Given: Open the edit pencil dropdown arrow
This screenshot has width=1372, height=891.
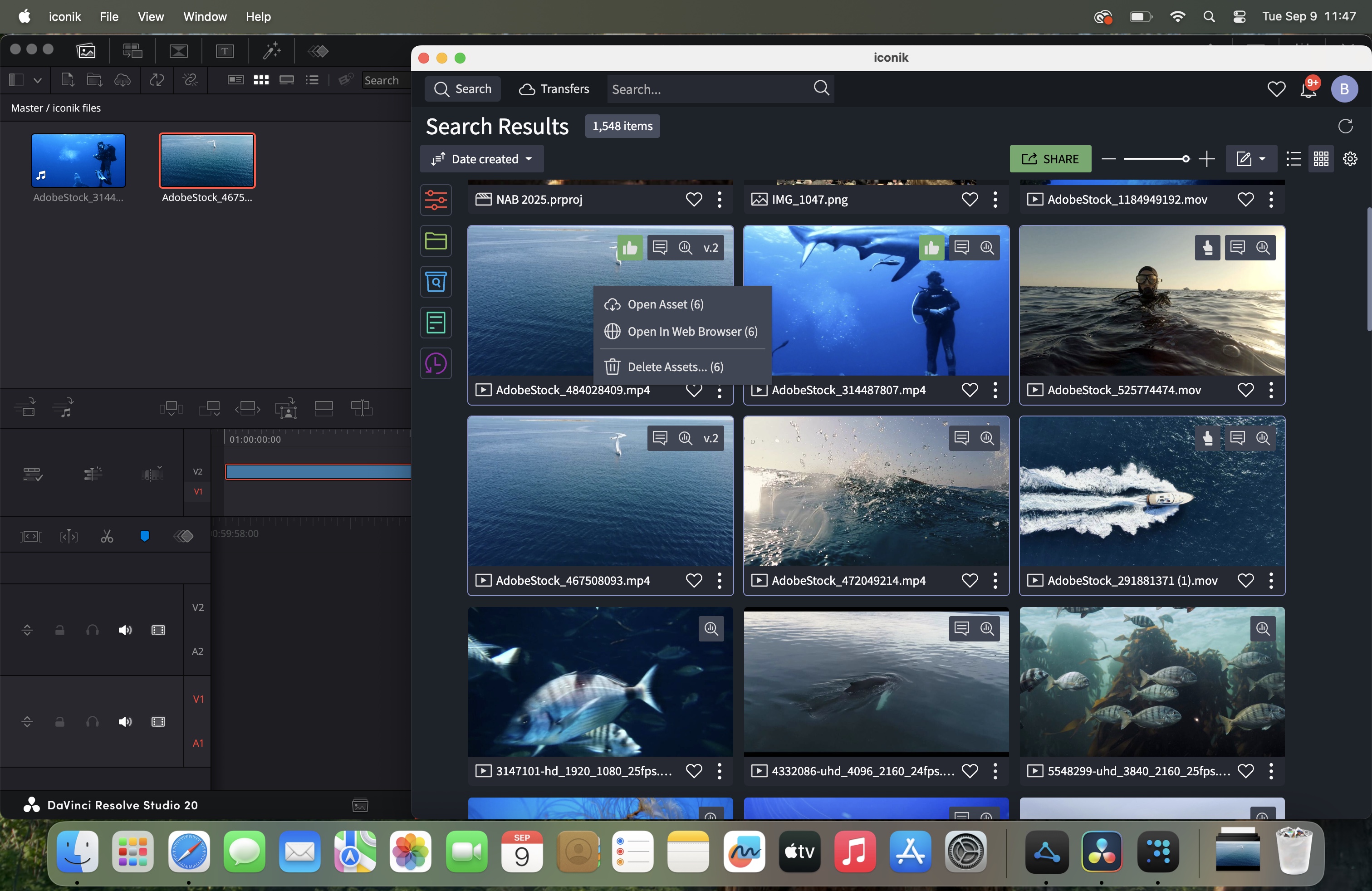Looking at the screenshot, I should (1262, 159).
